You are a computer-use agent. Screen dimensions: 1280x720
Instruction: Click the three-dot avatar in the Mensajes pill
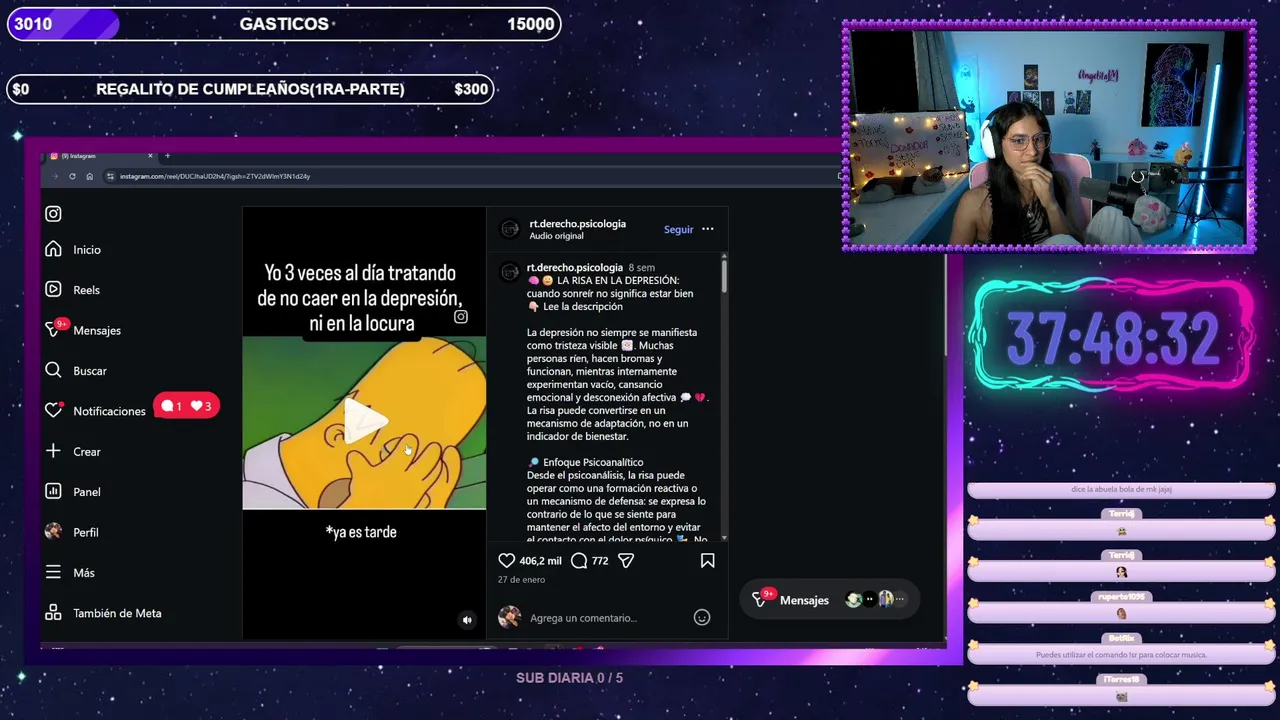[x=900, y=600]
